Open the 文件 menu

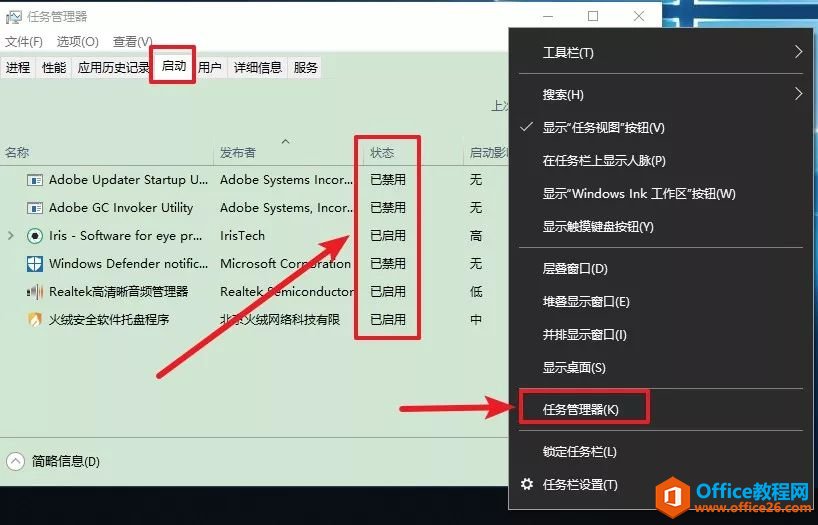tap(24, 42)
